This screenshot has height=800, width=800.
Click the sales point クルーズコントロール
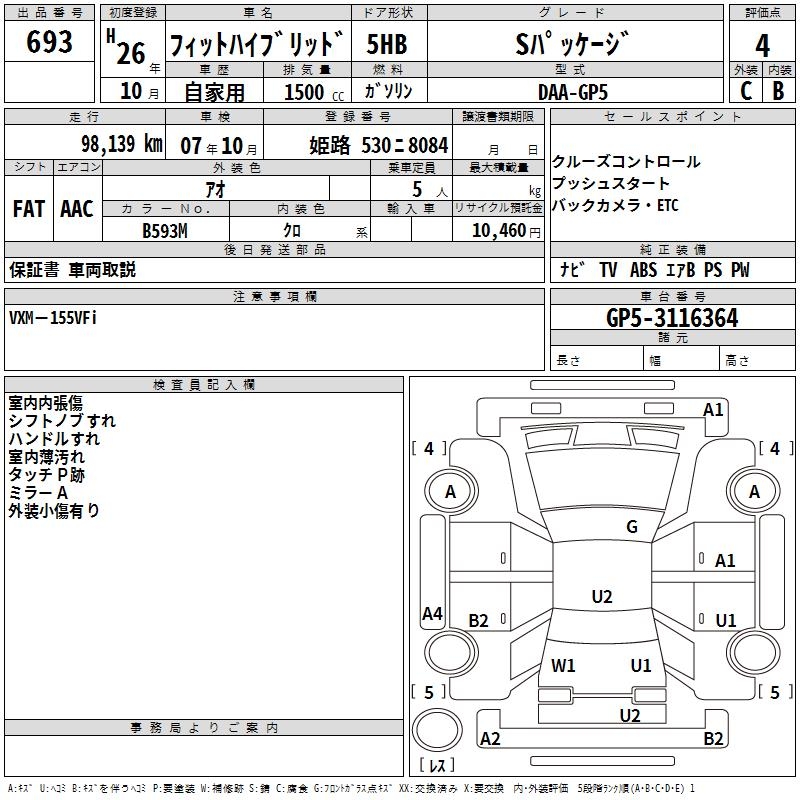[626, 162]
